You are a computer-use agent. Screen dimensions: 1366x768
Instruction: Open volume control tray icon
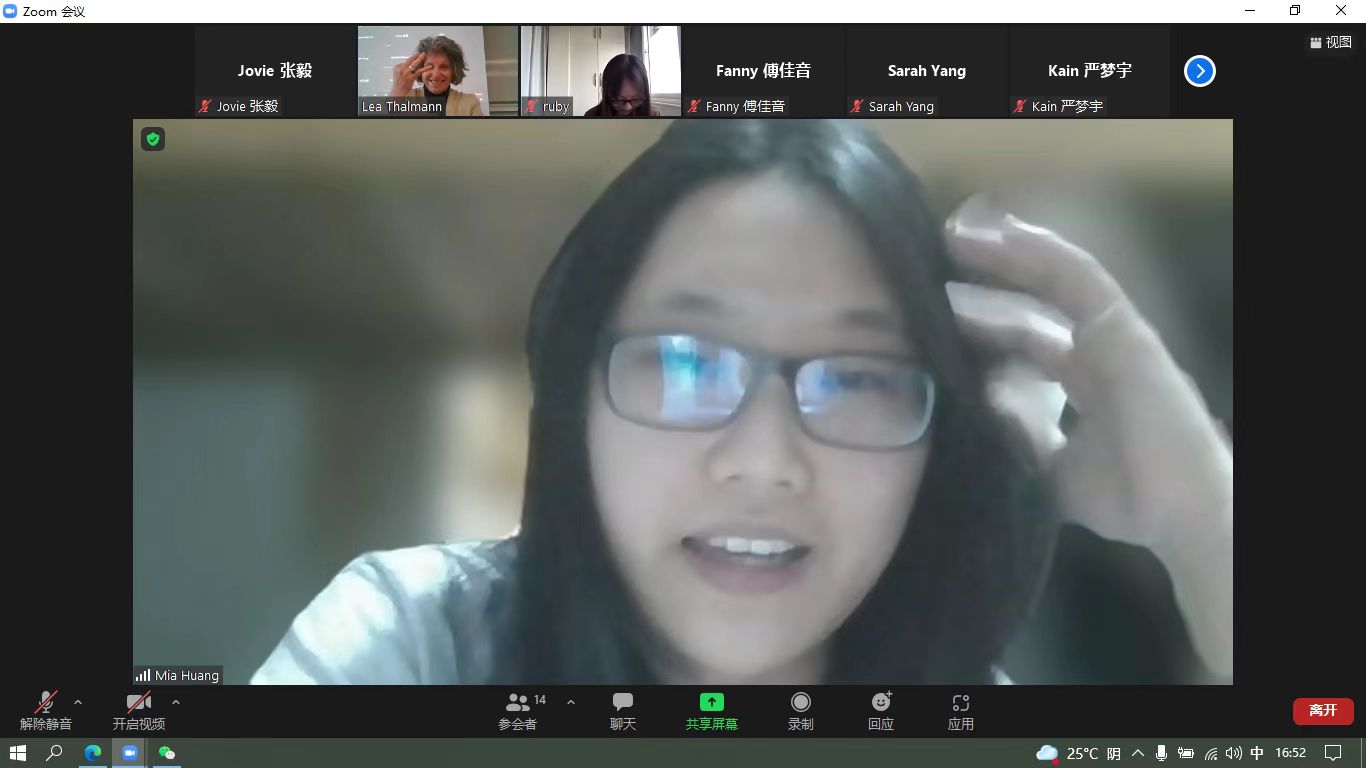(1234, 753)
